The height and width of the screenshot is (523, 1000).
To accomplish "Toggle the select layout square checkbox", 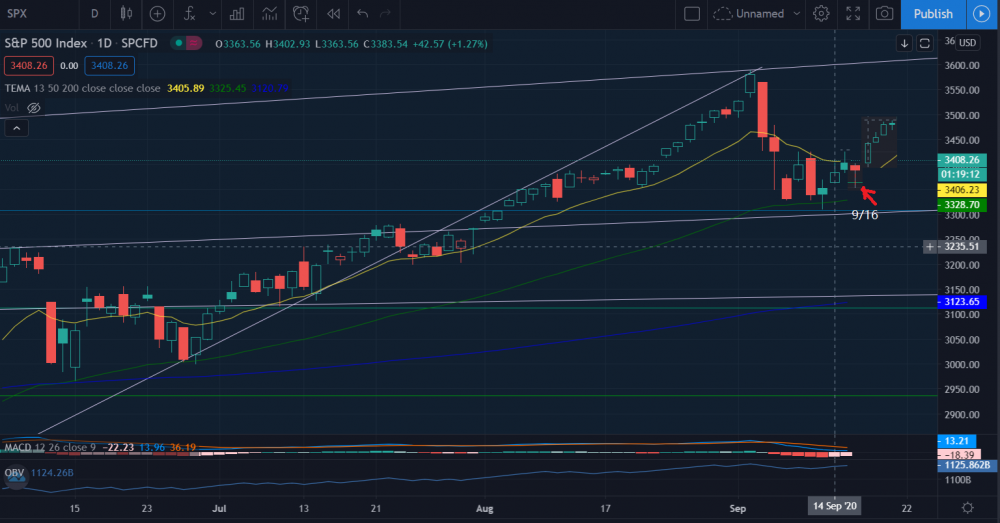I will click(691, 14).
